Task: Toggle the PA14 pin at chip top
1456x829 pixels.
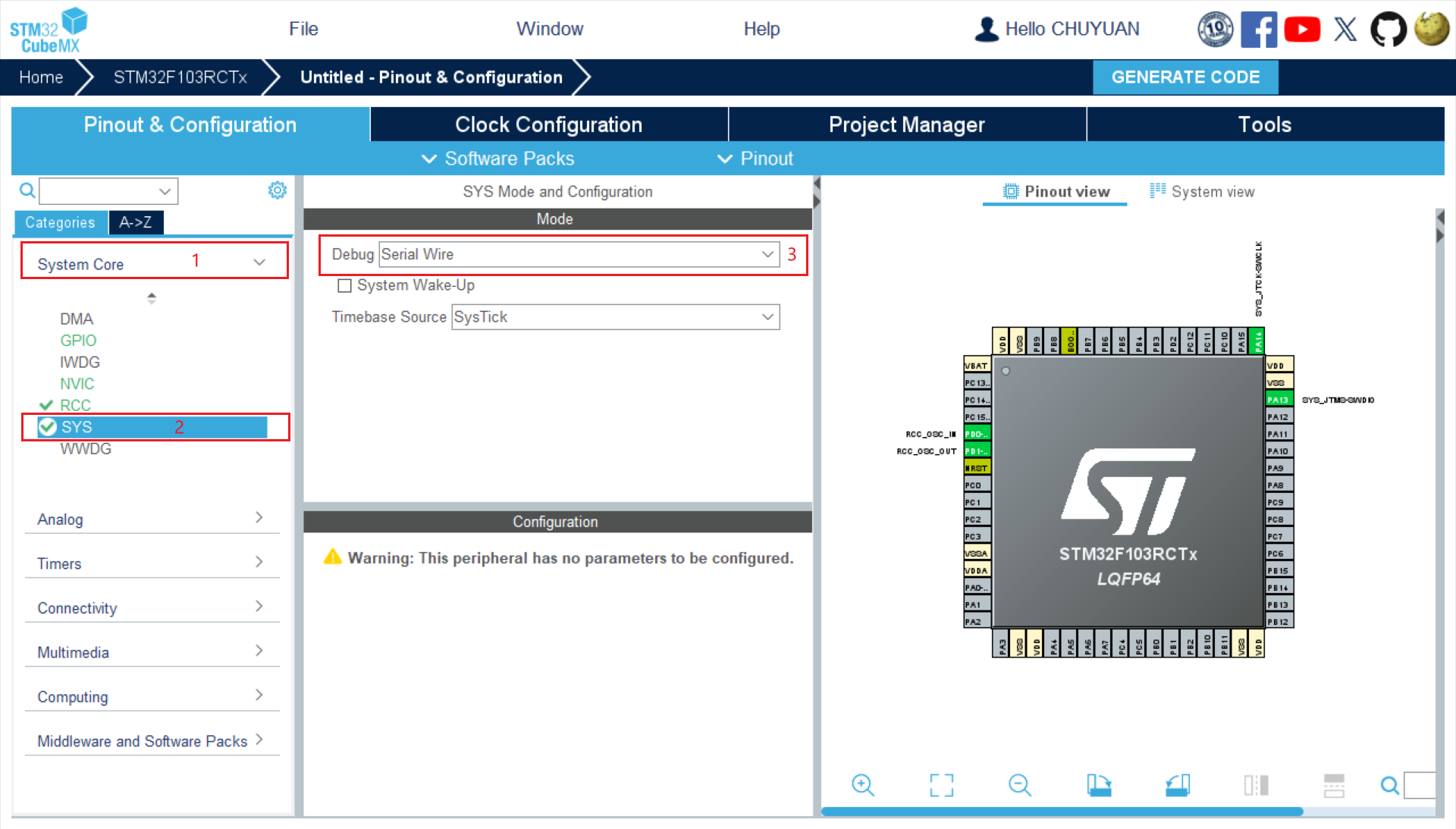Action: pyautogui.click(x=1257, y=341)
